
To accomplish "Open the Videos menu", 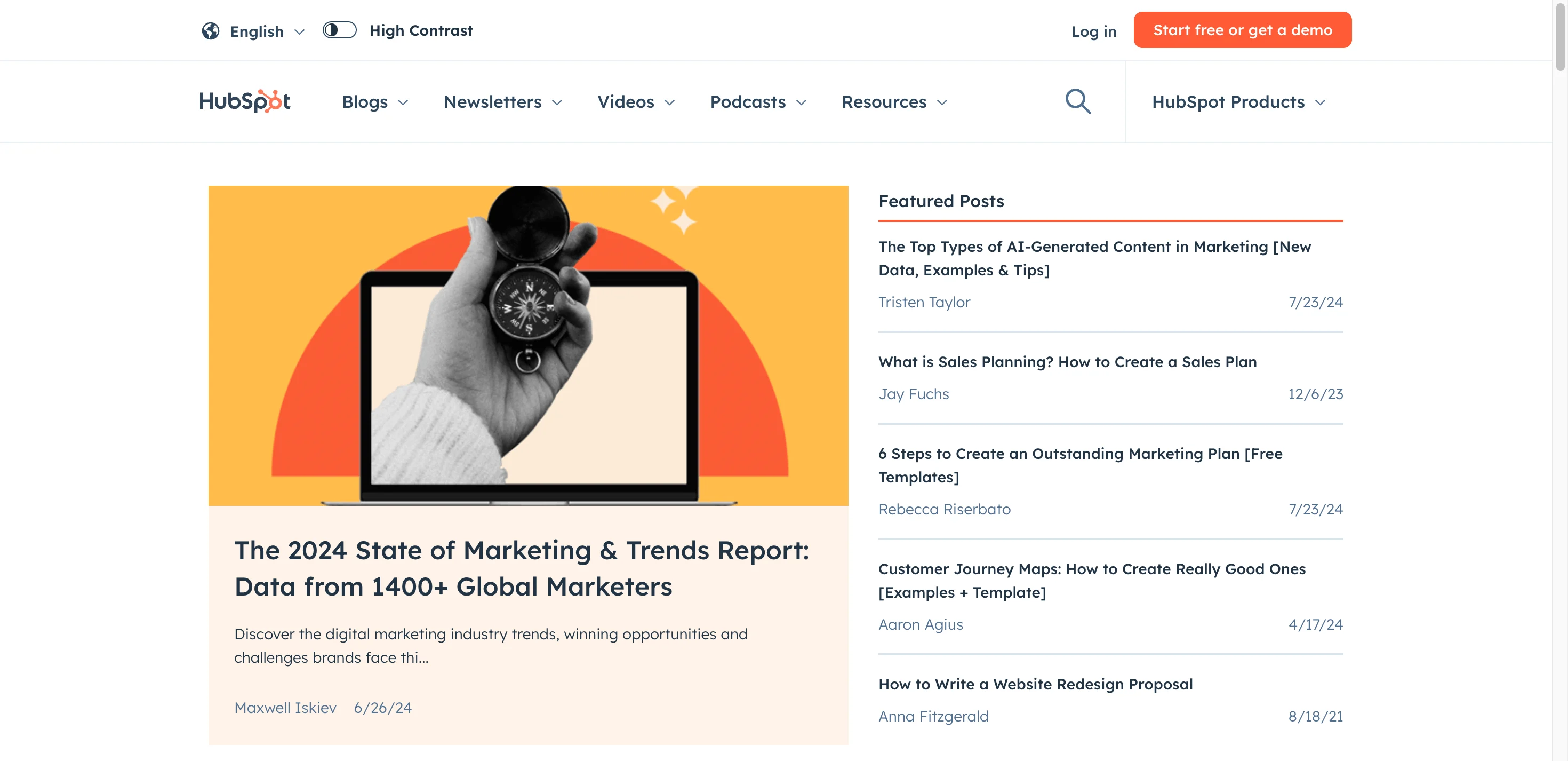I will tap(636, 102).
